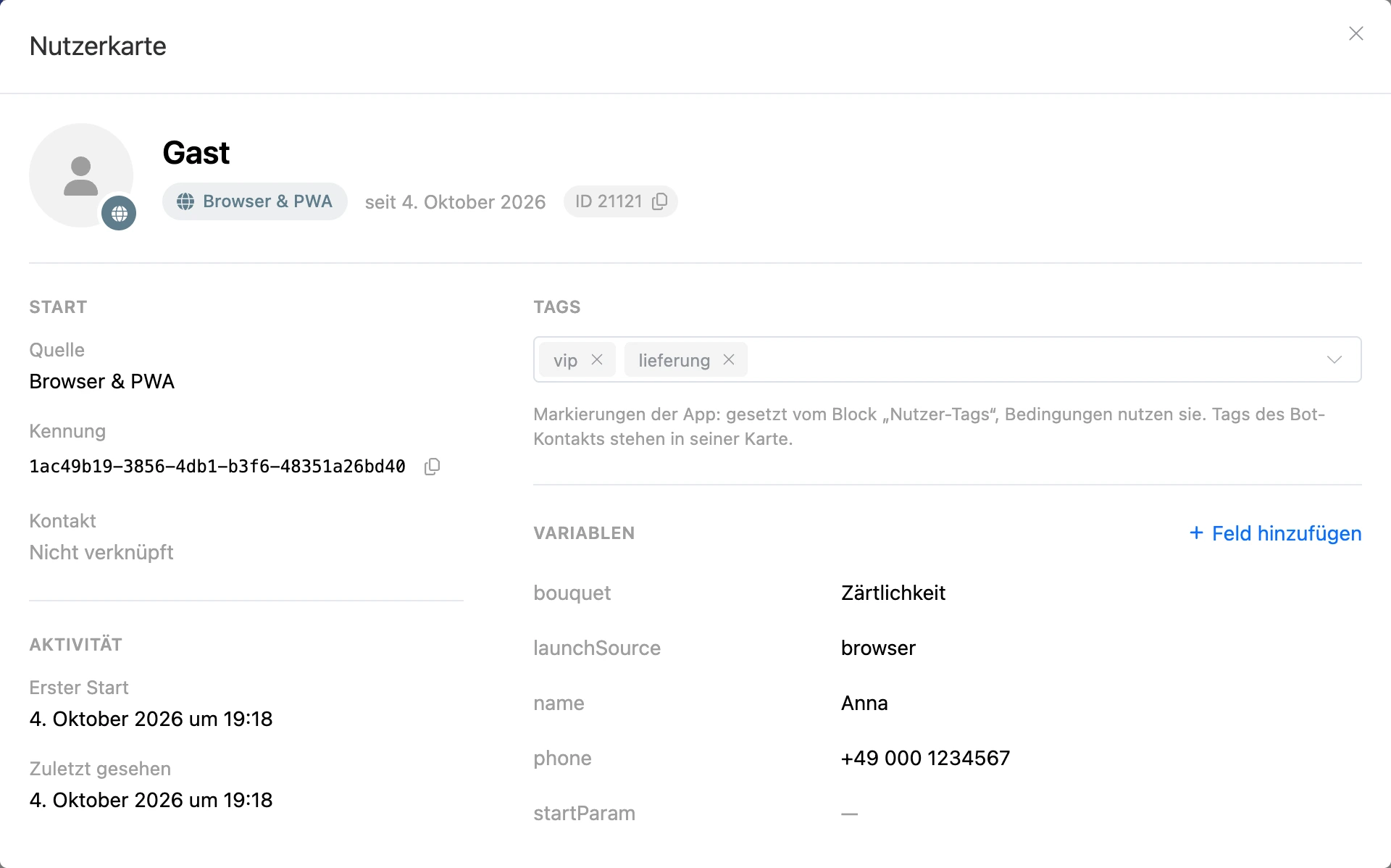1391x868 pixels.
Task: Click the seit 4. Oktober 2026 text
Action: click(455, 201)
